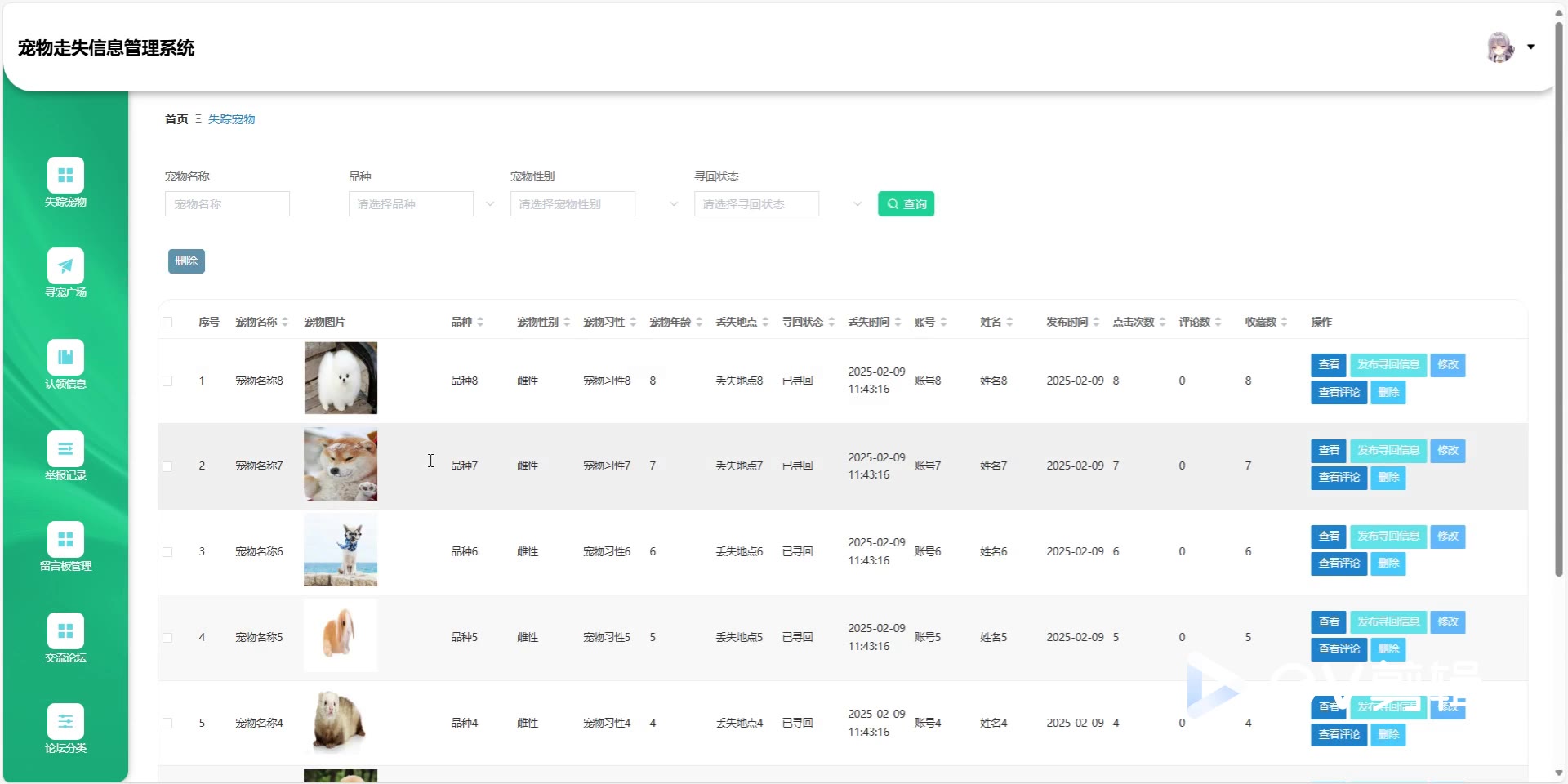
Task: Open the 宠物性别 selection dropdown
Action: pyautogui.click(x=594, y=204)
